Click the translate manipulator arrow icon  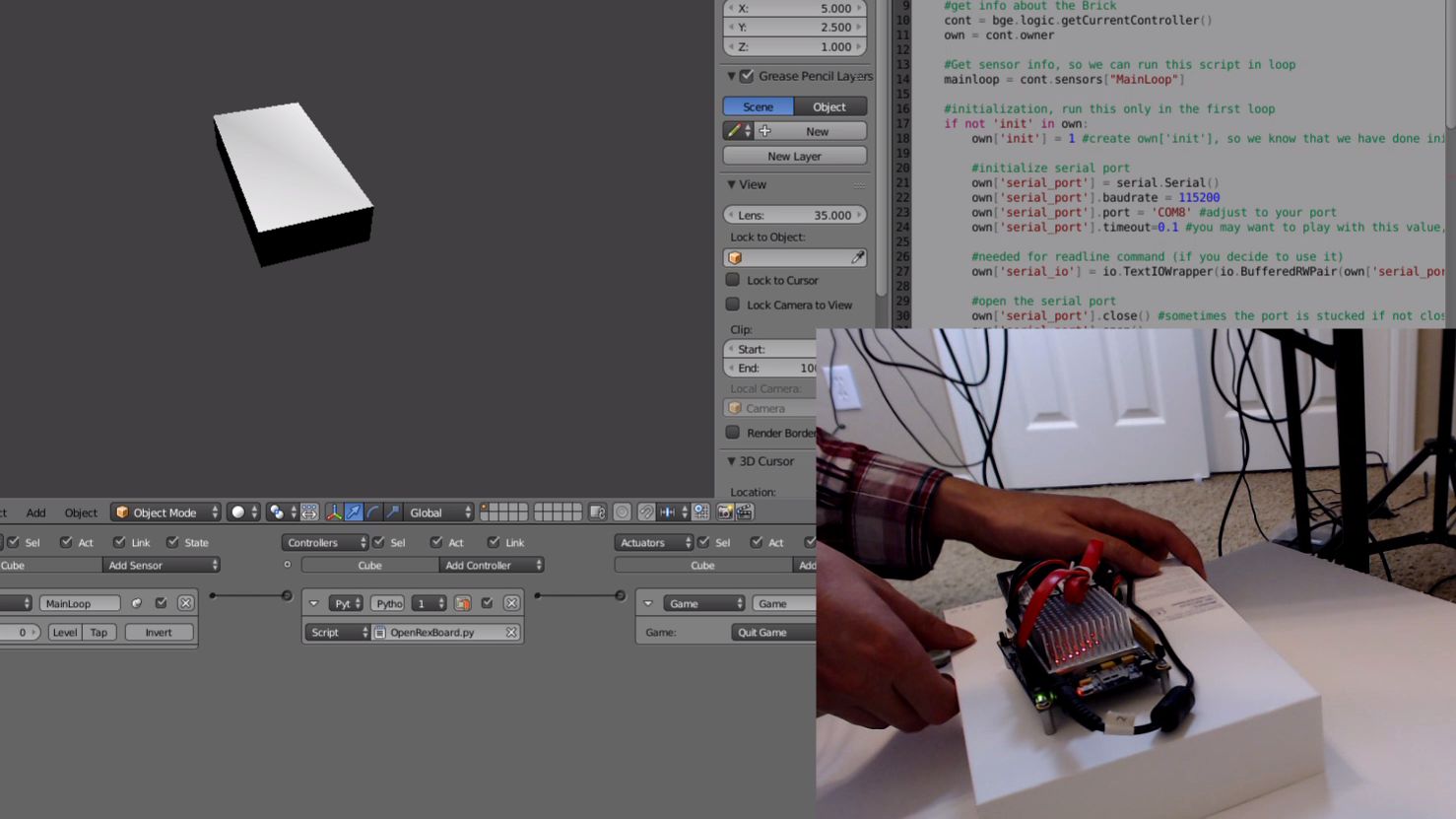[354, 512]
